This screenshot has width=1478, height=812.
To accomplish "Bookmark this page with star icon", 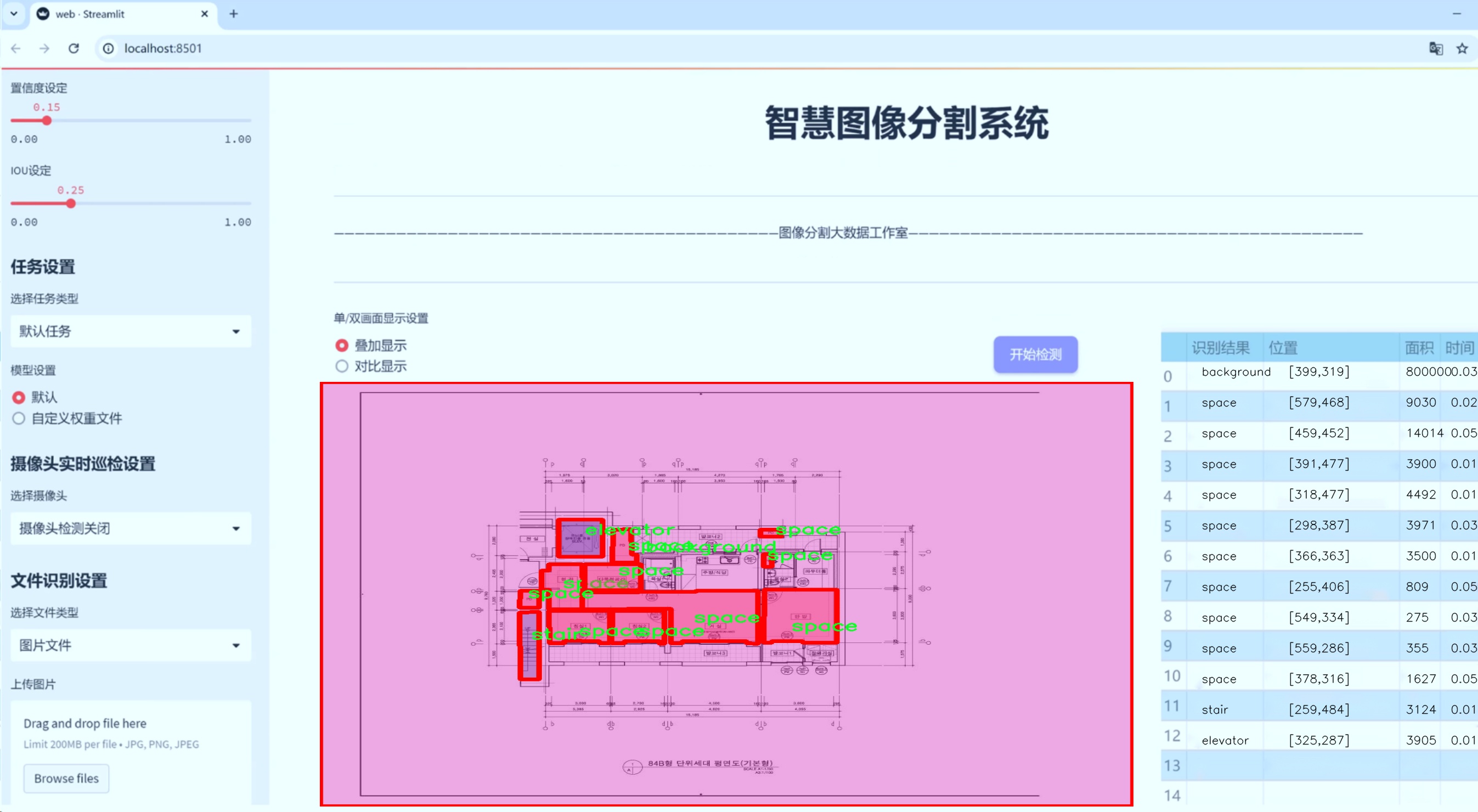I will click(1462, 49).
